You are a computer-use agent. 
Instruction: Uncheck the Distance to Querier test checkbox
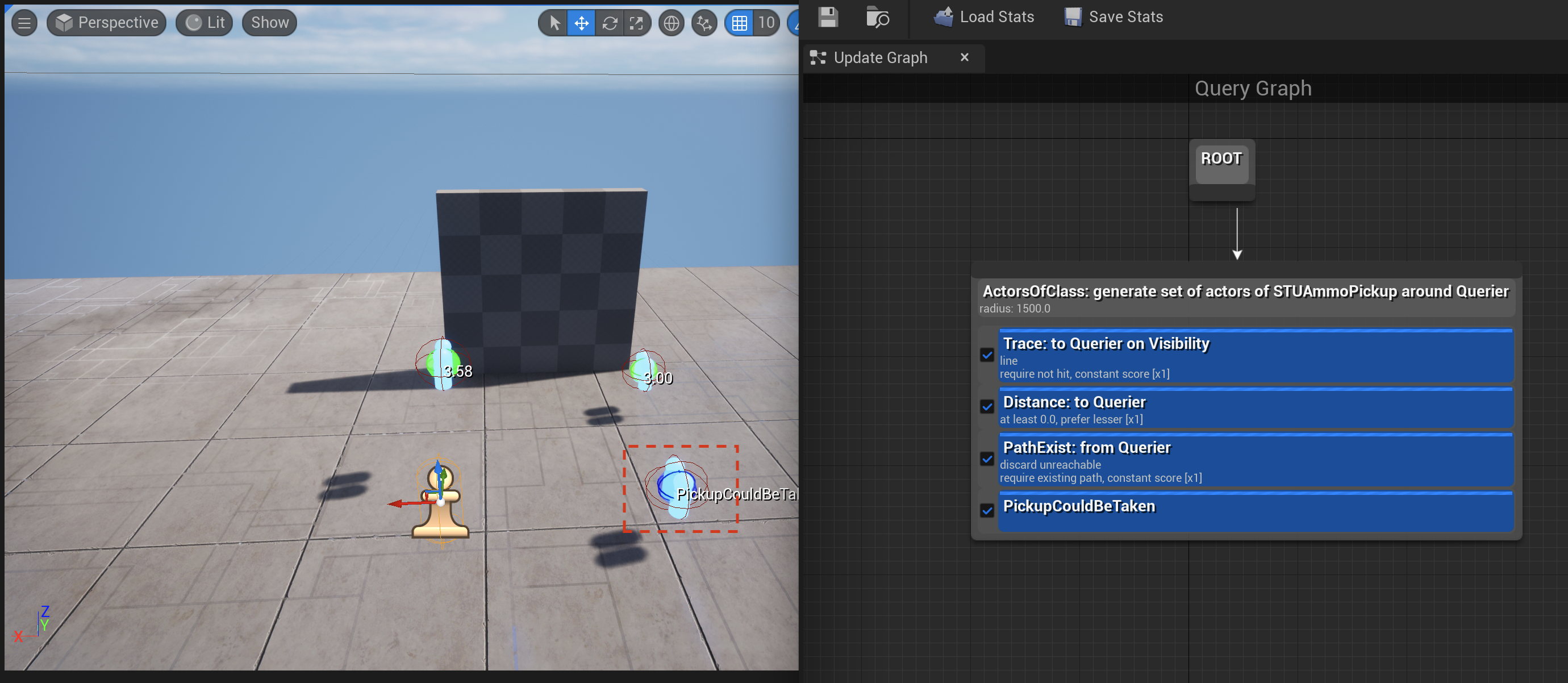pyautogui.click(x=987, y=407)
